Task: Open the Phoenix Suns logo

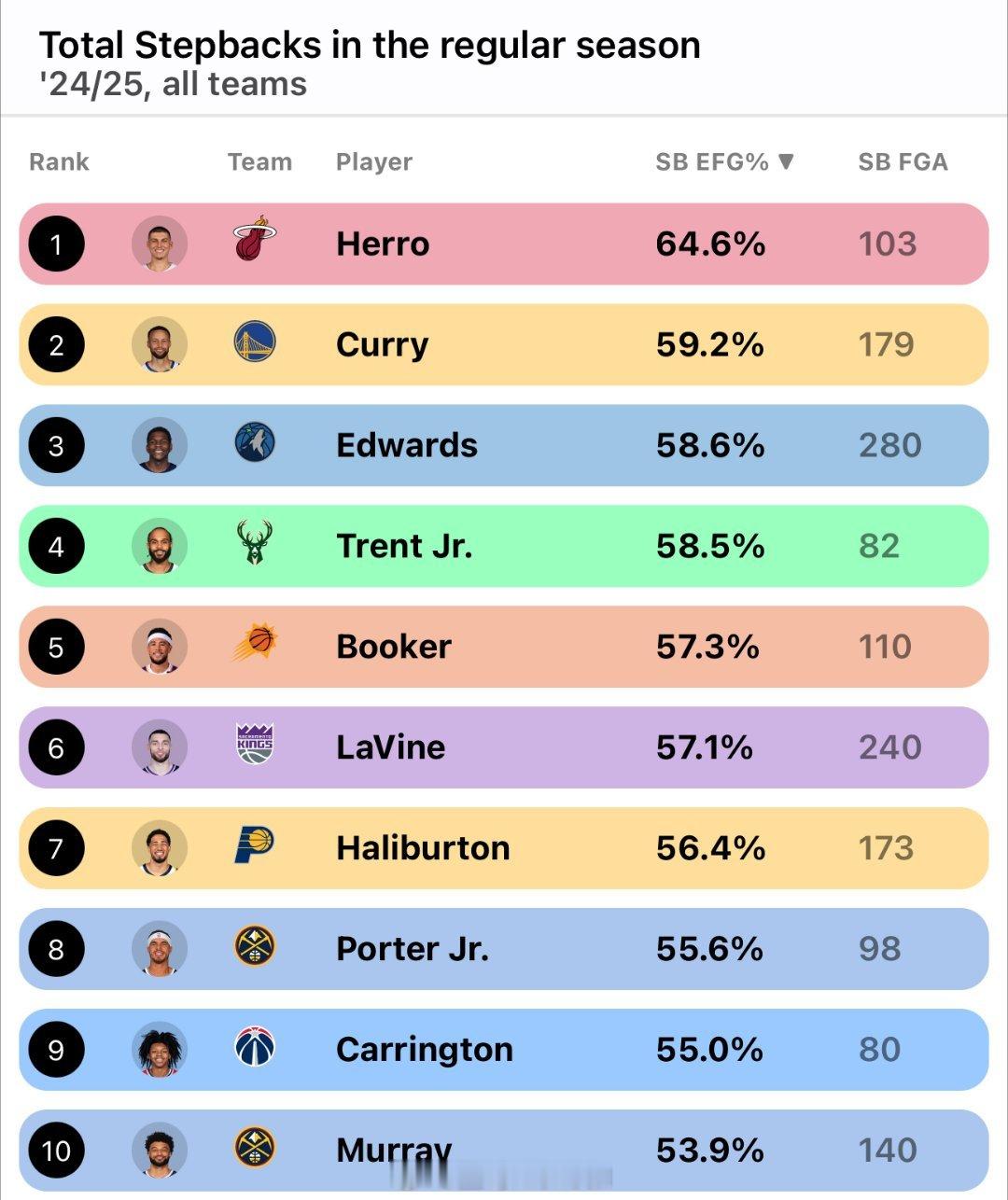Action: pyautogui.click(x=255, y=643)
